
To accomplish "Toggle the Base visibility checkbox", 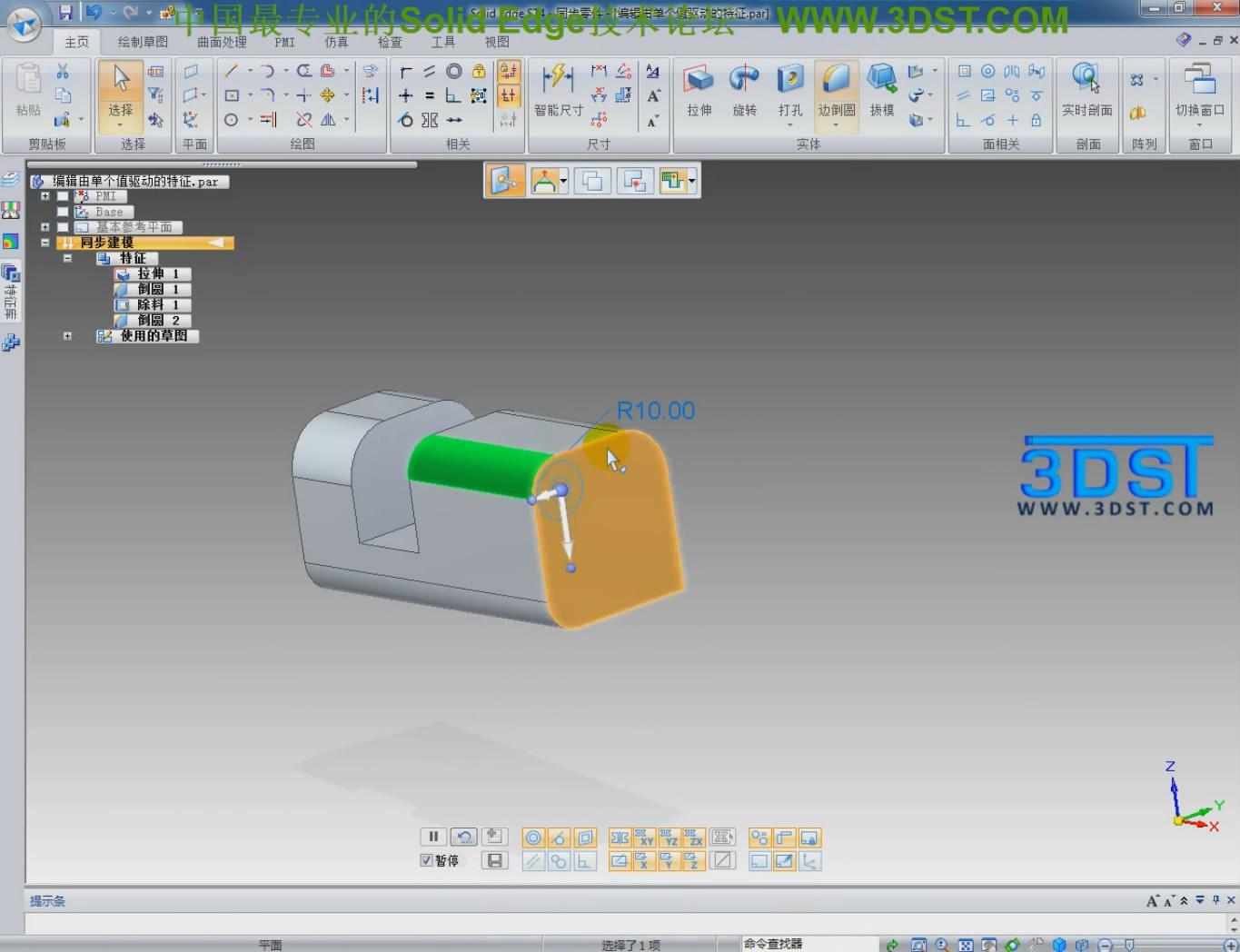I will click(63, 212).
